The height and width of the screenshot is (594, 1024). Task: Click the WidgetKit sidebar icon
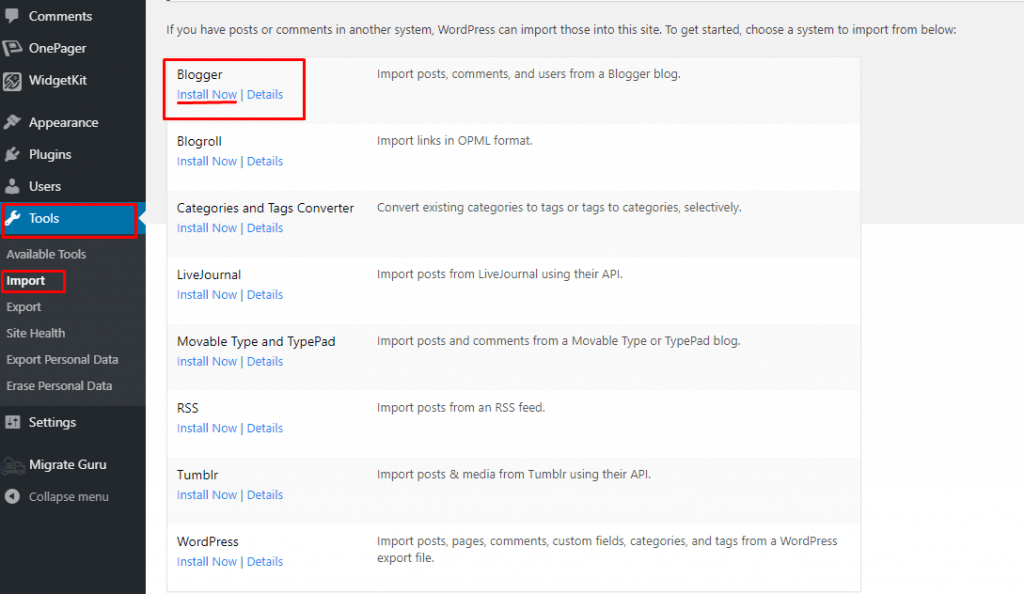pos(12,80)
